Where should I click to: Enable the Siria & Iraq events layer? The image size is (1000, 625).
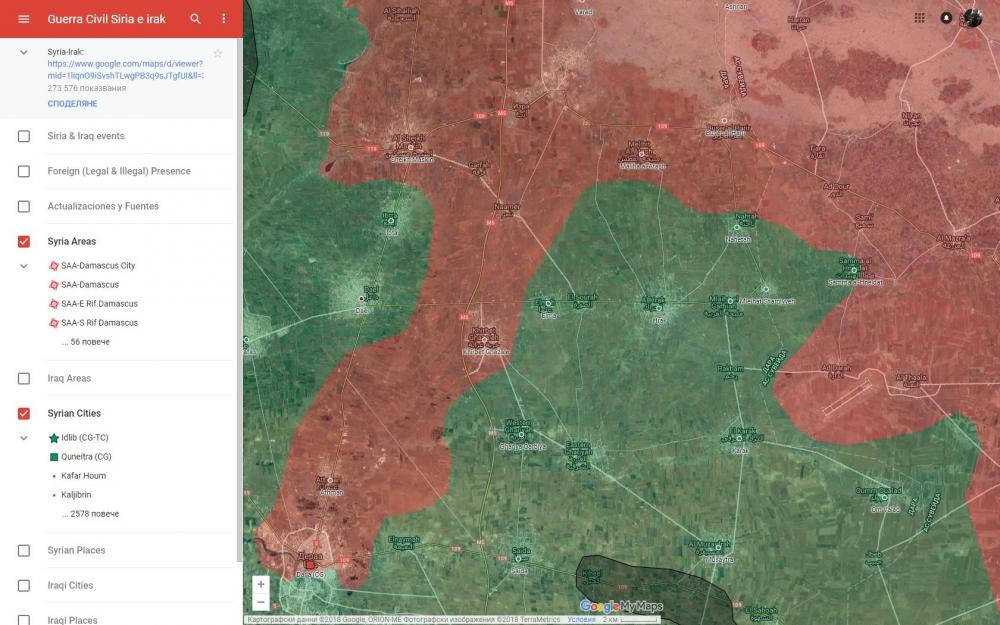[x=24, y=136]
